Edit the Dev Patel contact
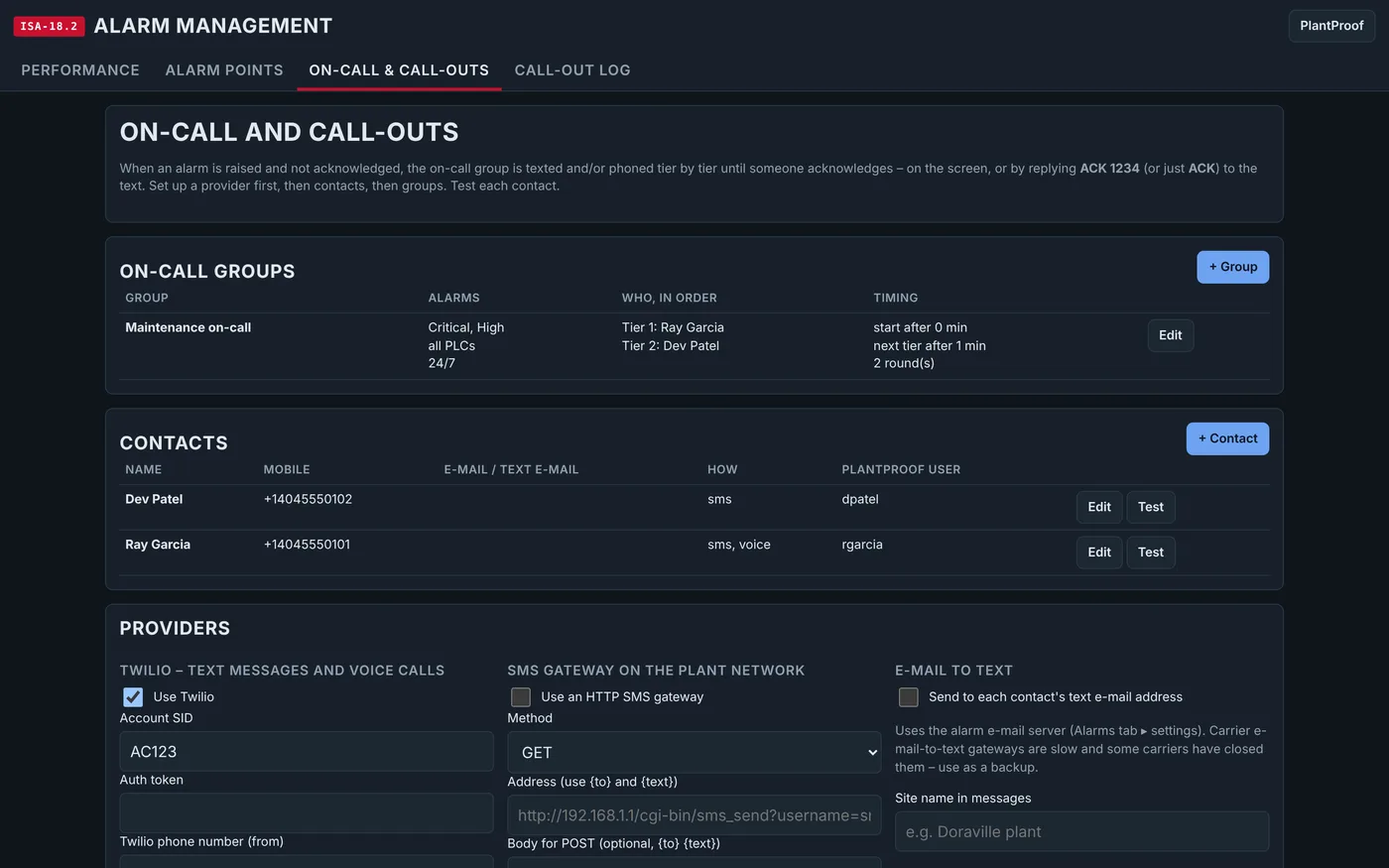The image size is (1389, 868). pos(1099,507)
